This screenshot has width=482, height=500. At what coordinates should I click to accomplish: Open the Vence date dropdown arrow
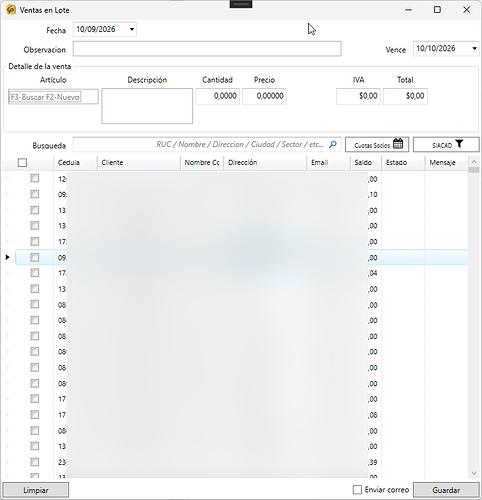(x=474, y=49)
